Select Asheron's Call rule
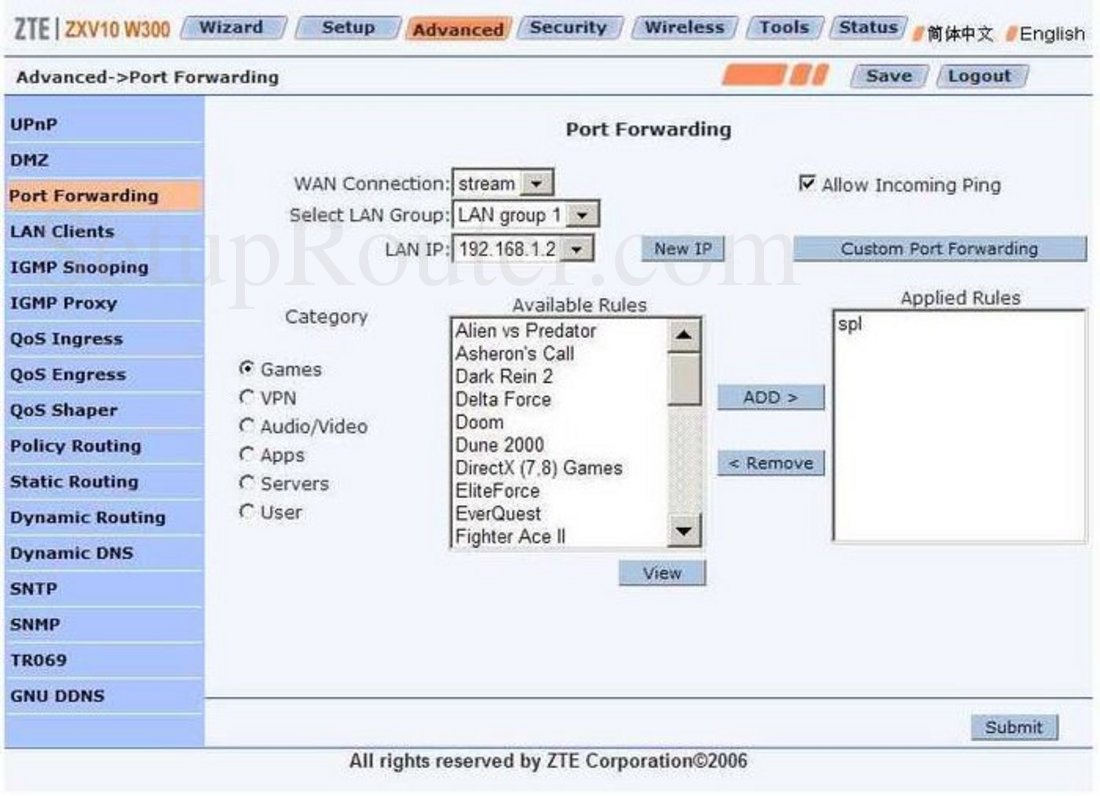Viewport: 1100px width, 796px height. [x=559, y=353]
